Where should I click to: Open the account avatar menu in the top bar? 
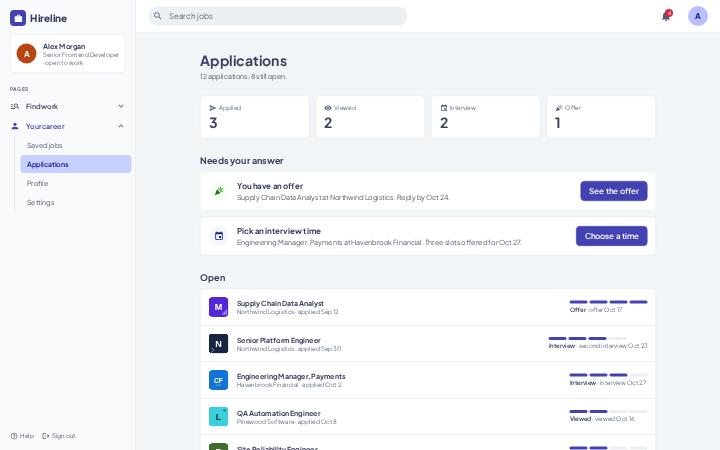click(x=698, y=16)
